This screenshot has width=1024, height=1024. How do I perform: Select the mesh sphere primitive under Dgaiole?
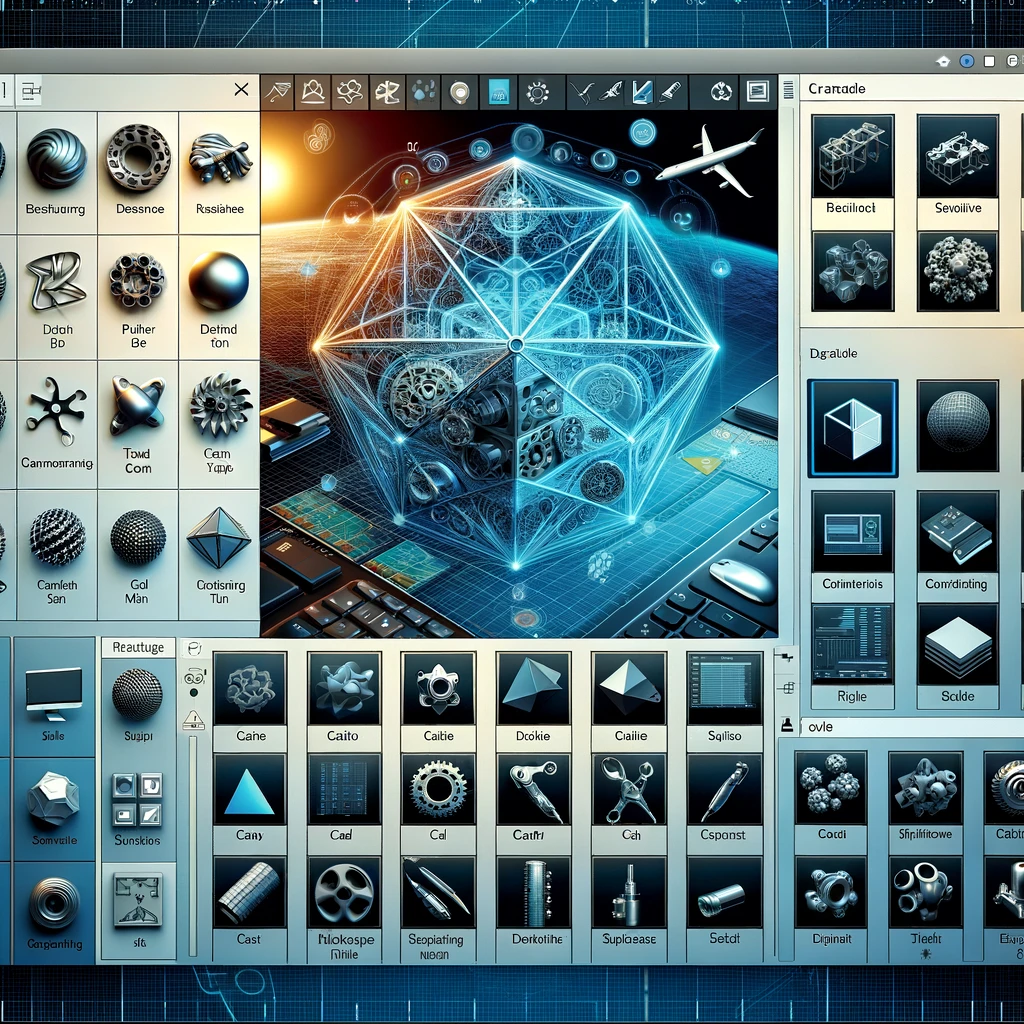(x=957, y=426)
